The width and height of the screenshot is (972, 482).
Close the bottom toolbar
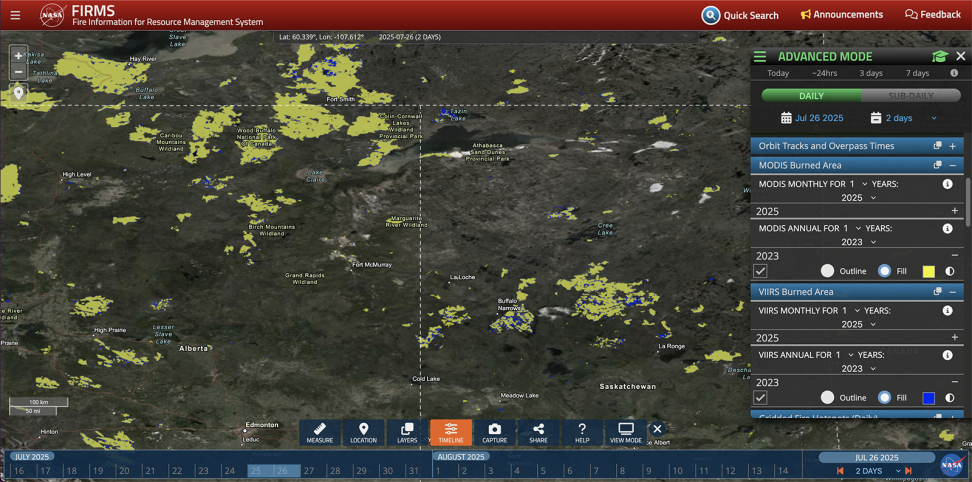click(658, 429)
